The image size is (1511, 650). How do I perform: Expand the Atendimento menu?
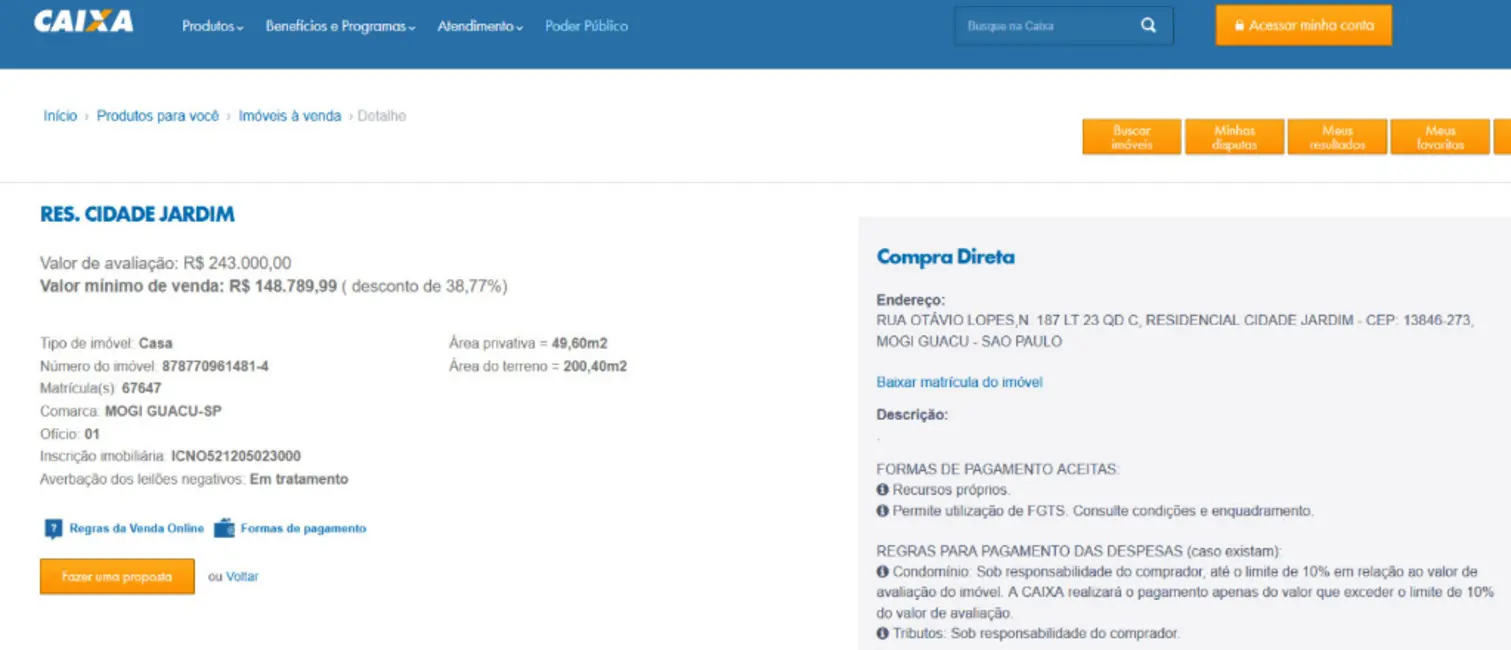point(480,26)
